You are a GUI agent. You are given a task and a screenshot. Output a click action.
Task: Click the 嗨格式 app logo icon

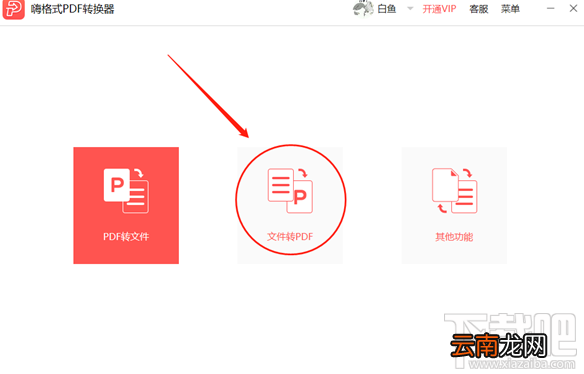[x=13, y=9]
